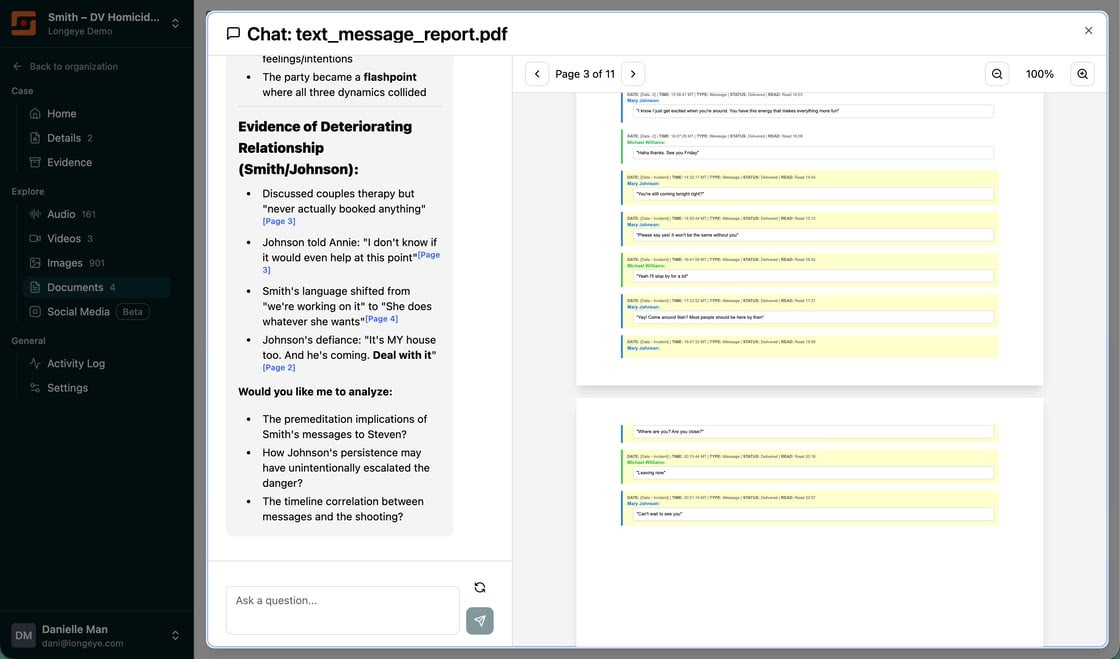This screenshot has height=659, width=1120.
Task: Open the Audio section in sidebar
Action: tap(61, 214)
